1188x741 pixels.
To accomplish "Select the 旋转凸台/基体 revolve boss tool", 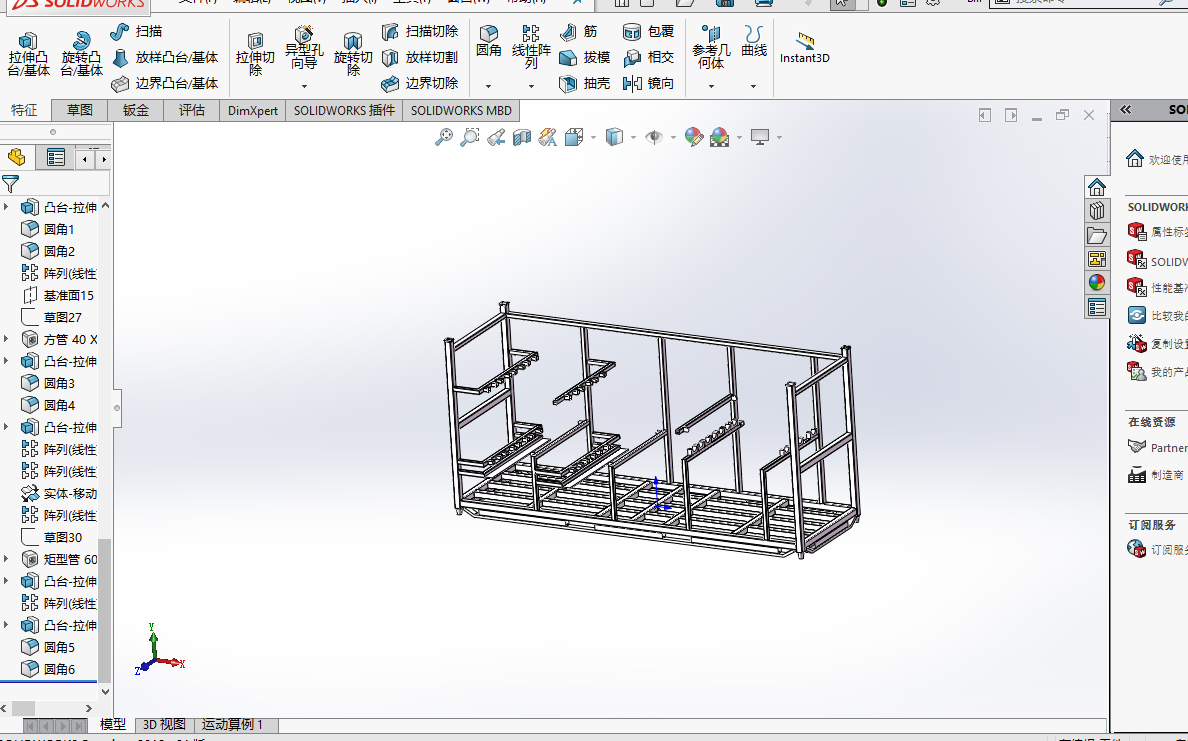I will point(81,54).
